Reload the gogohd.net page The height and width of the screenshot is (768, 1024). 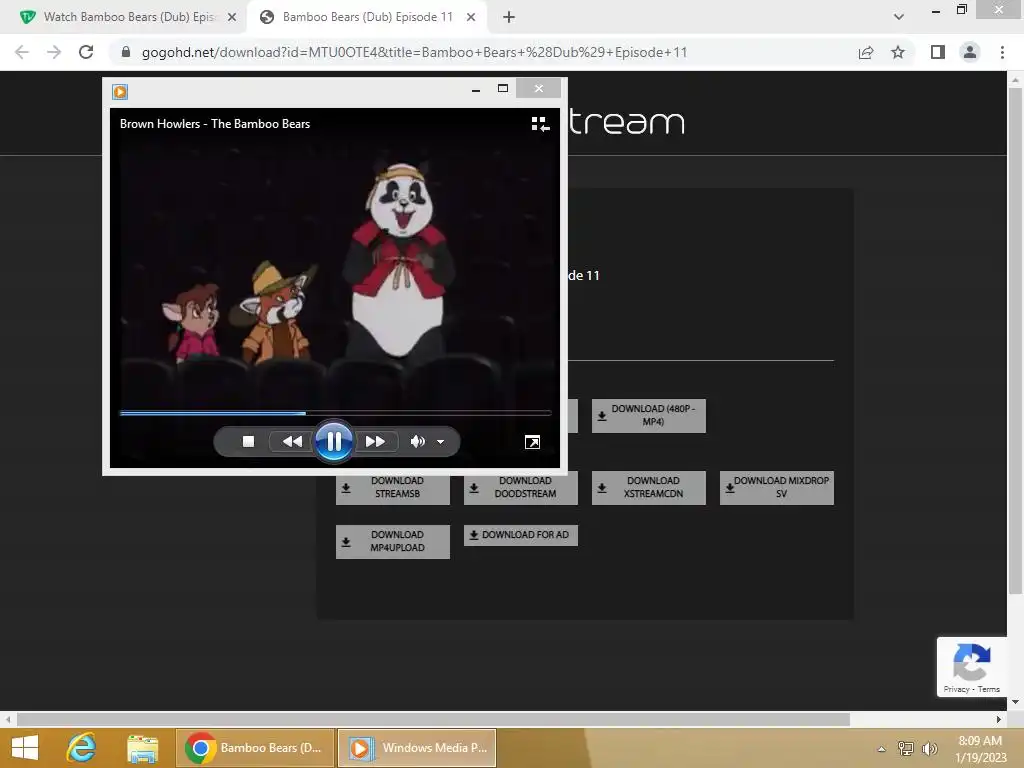coord(86,52)
